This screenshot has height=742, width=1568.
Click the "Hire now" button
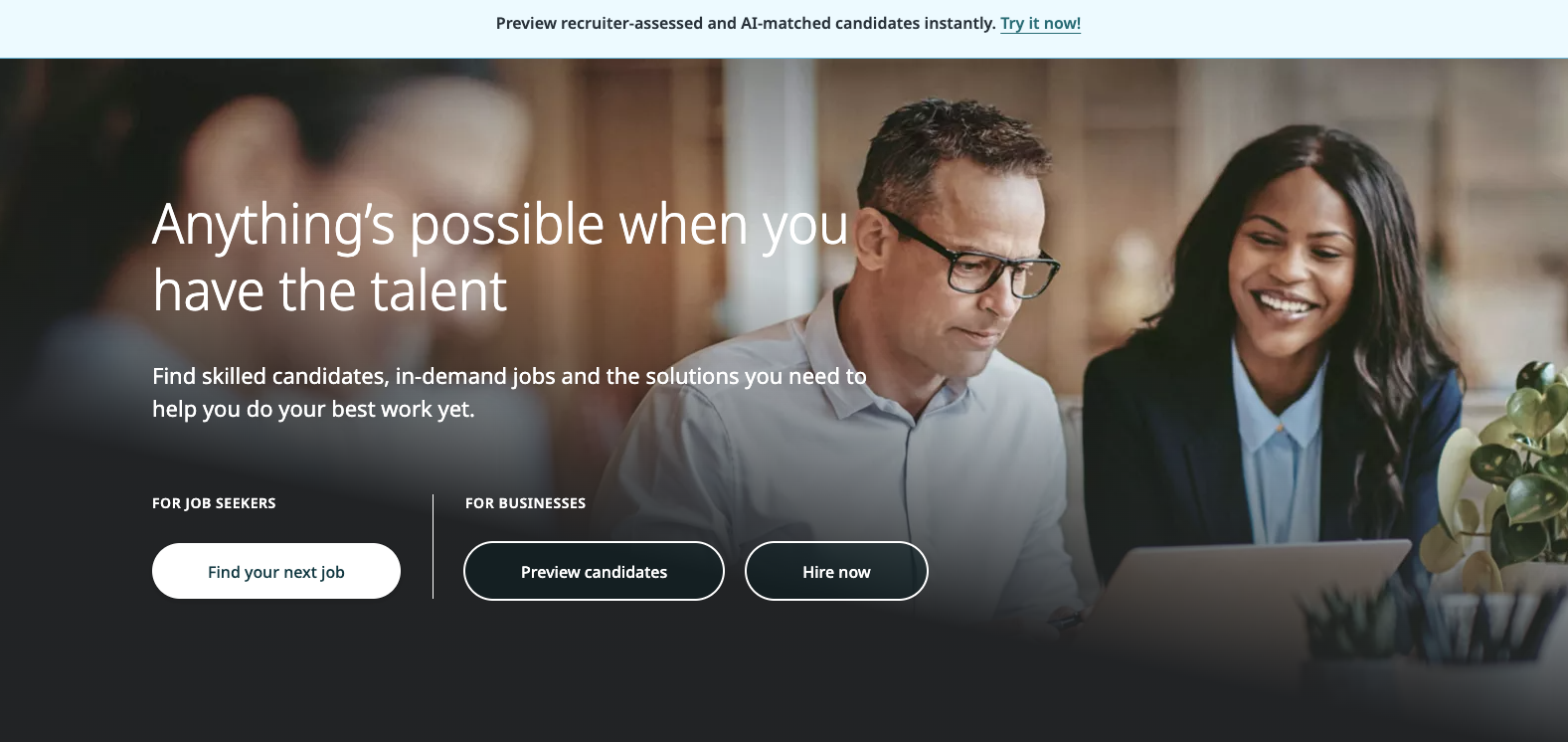click(x=836, y=571)
